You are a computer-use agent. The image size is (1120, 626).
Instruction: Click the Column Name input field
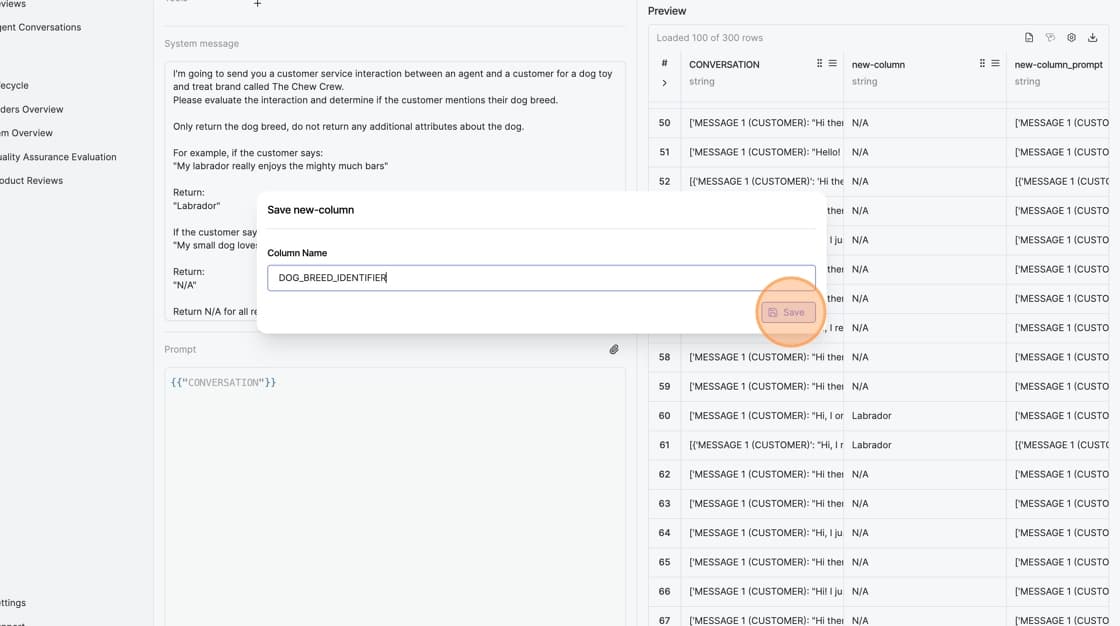(540, 278)
